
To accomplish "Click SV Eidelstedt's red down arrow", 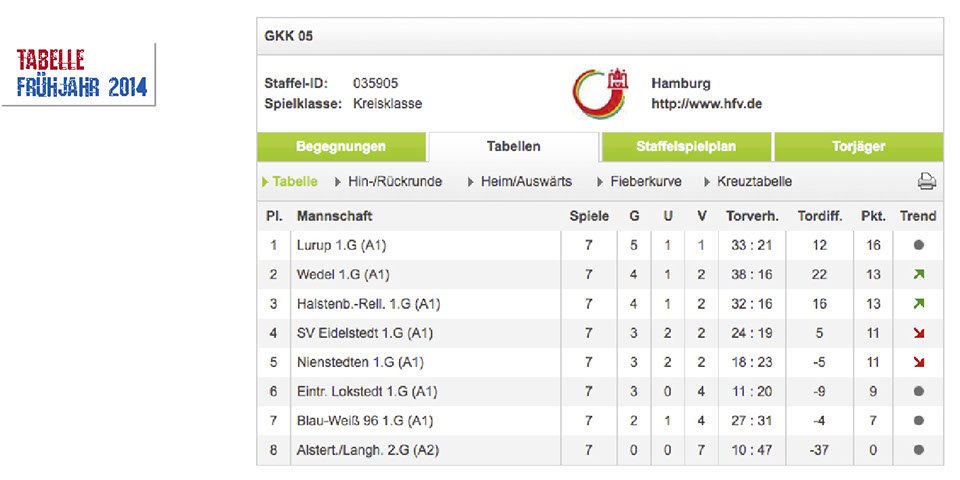I will (918, 333).
